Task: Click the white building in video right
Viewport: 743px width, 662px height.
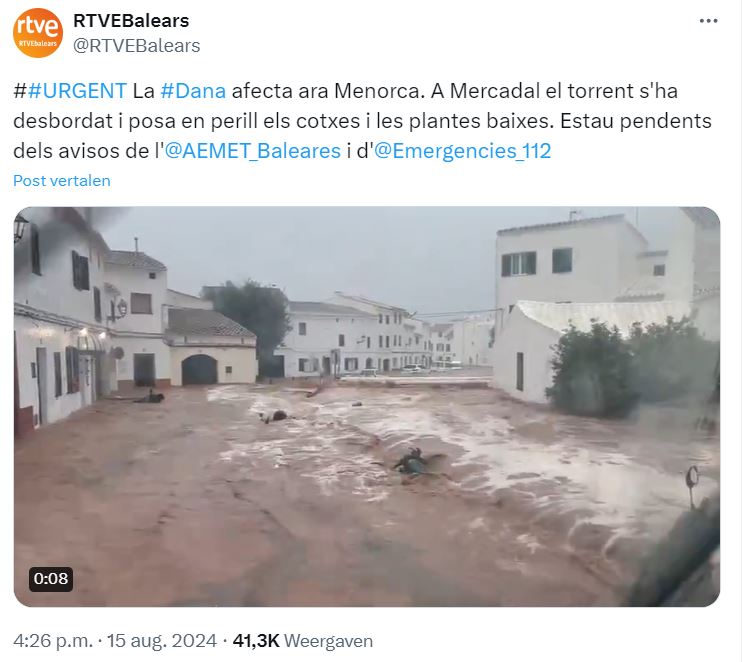Action: pyautogui.click(x=573, y=265)
